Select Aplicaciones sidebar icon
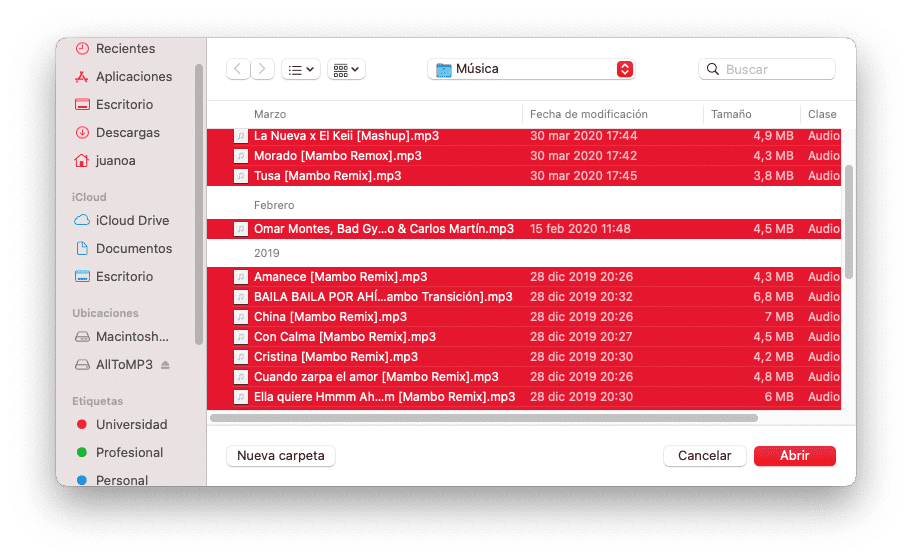The width and height of the screenshot is (912, 560). 82,77
